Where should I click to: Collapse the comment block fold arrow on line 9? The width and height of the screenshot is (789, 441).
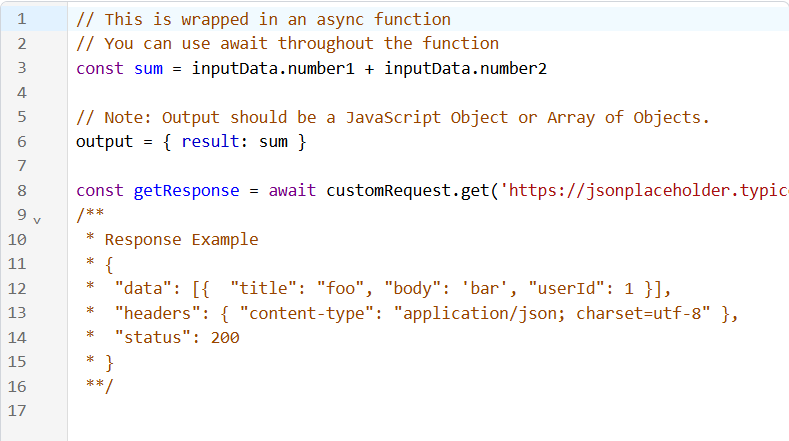click(37, 220)
